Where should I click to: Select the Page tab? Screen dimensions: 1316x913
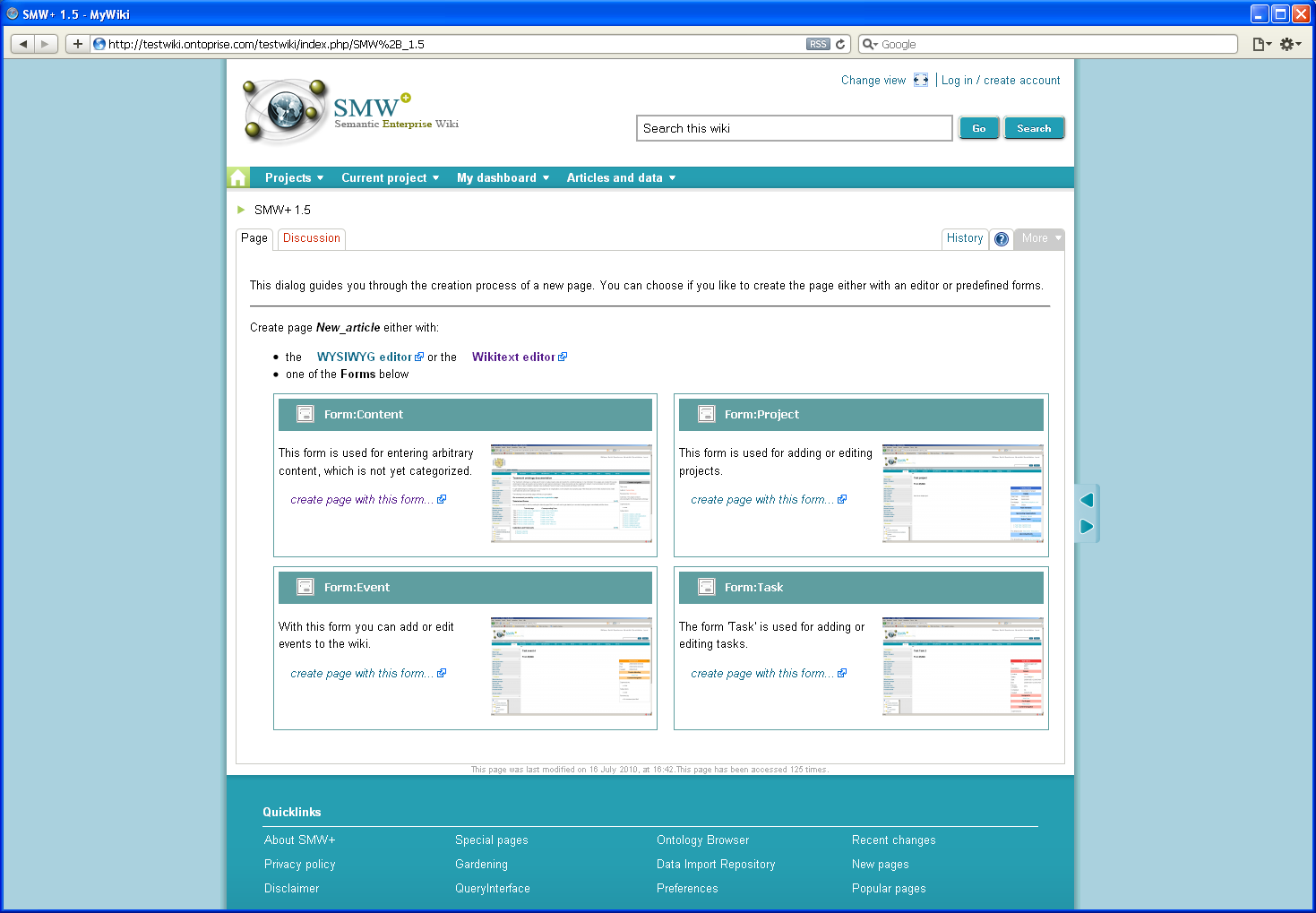coord(254,238)
